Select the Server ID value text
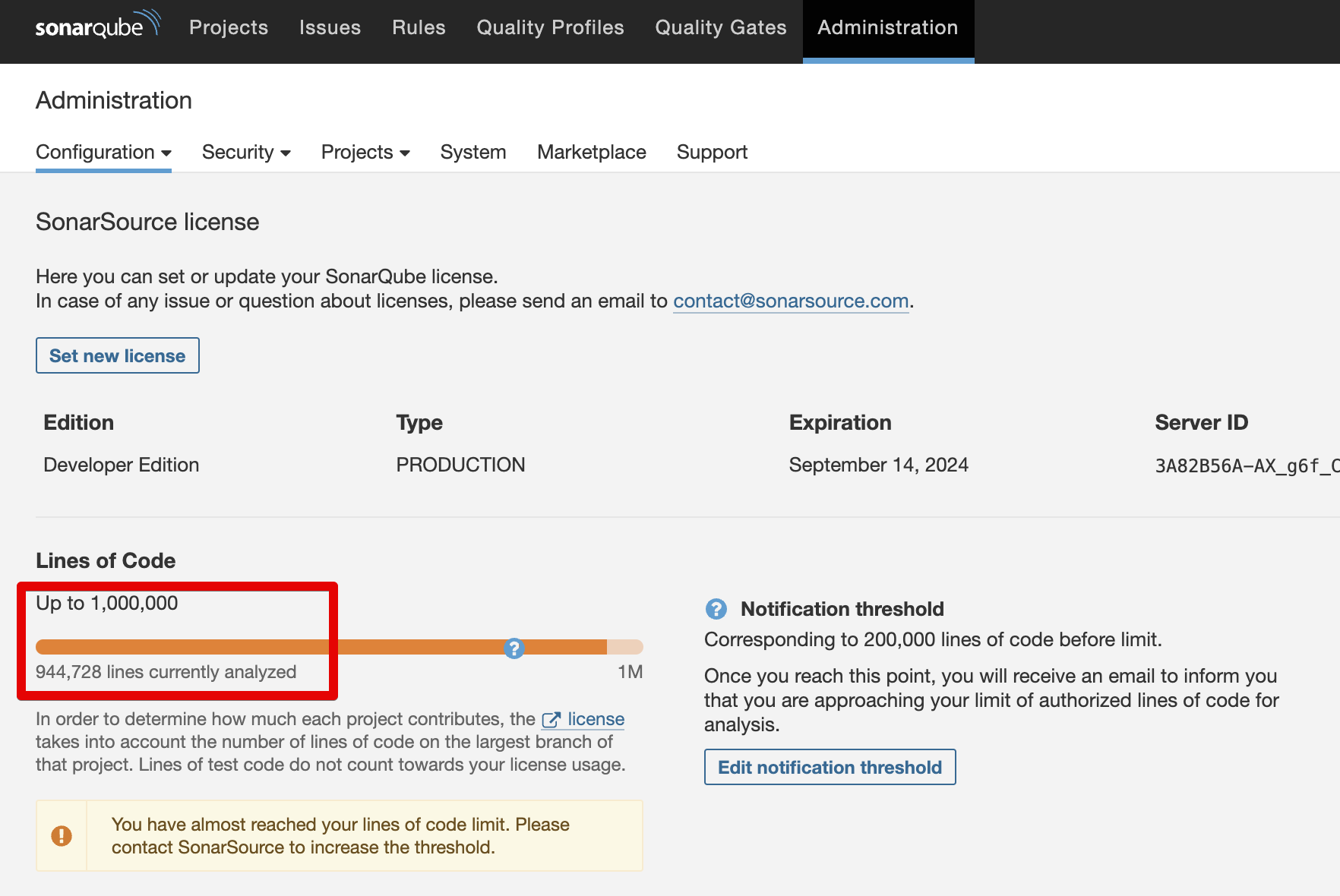The width and height of the screenshot is (1340, 896). pyautogui.click(x=1247, y=465)
